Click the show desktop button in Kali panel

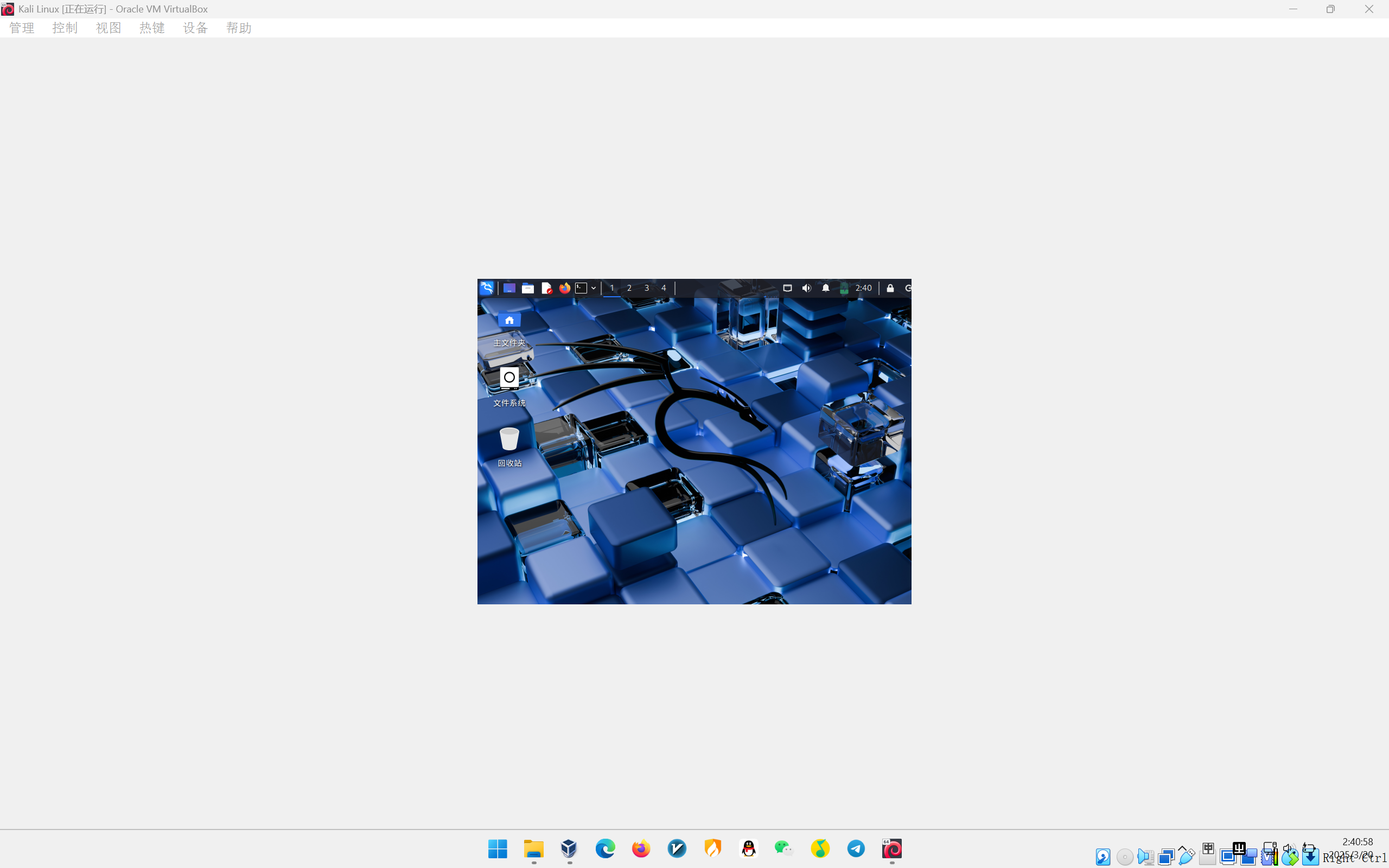508,288
